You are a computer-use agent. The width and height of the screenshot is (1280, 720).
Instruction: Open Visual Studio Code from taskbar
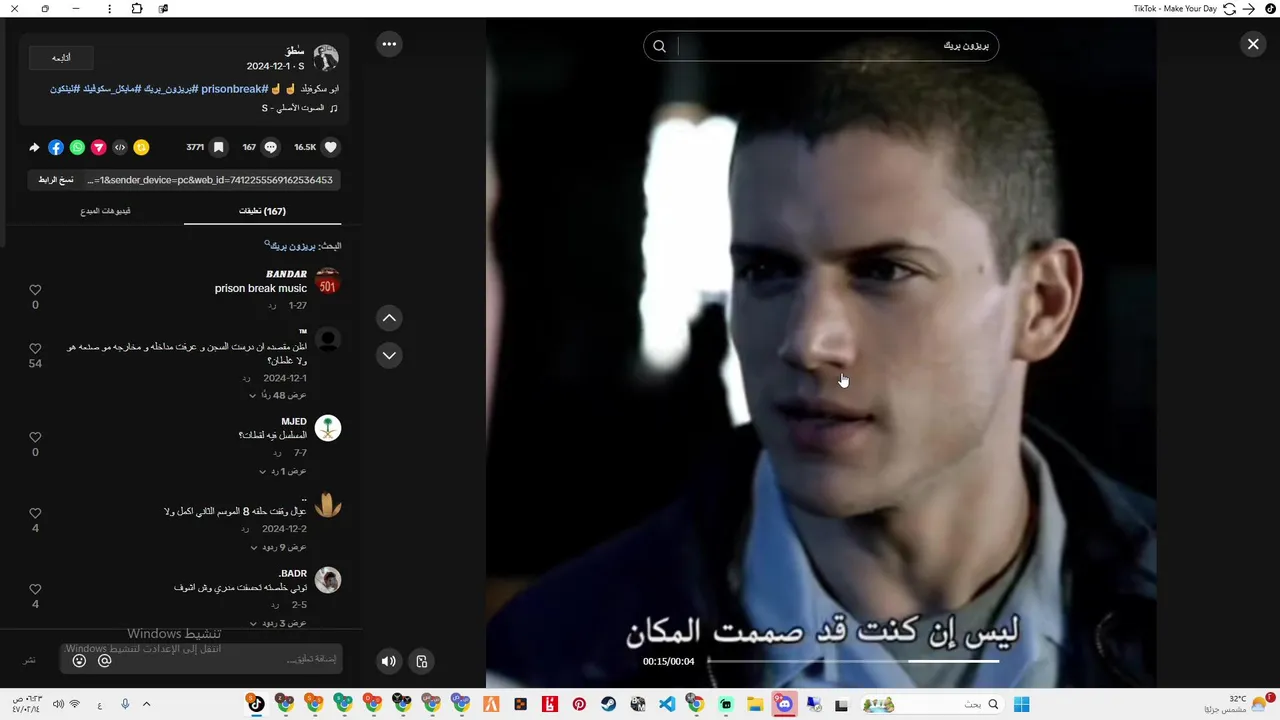pos(667,704)
